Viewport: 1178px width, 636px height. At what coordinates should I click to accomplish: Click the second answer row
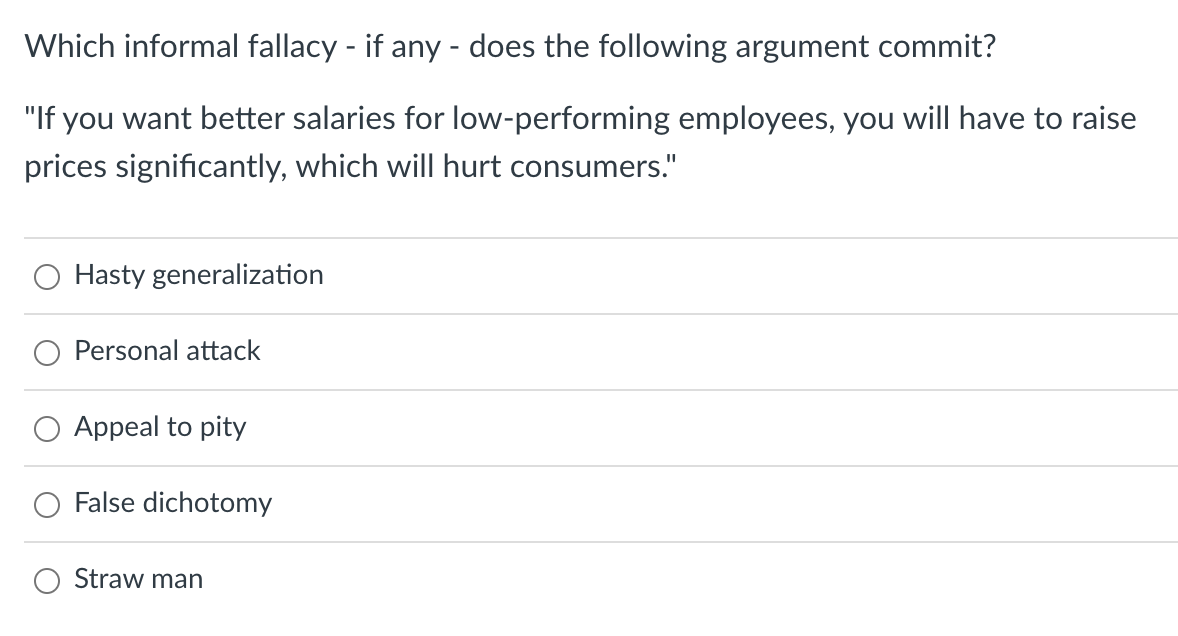[x=589, y=353]
